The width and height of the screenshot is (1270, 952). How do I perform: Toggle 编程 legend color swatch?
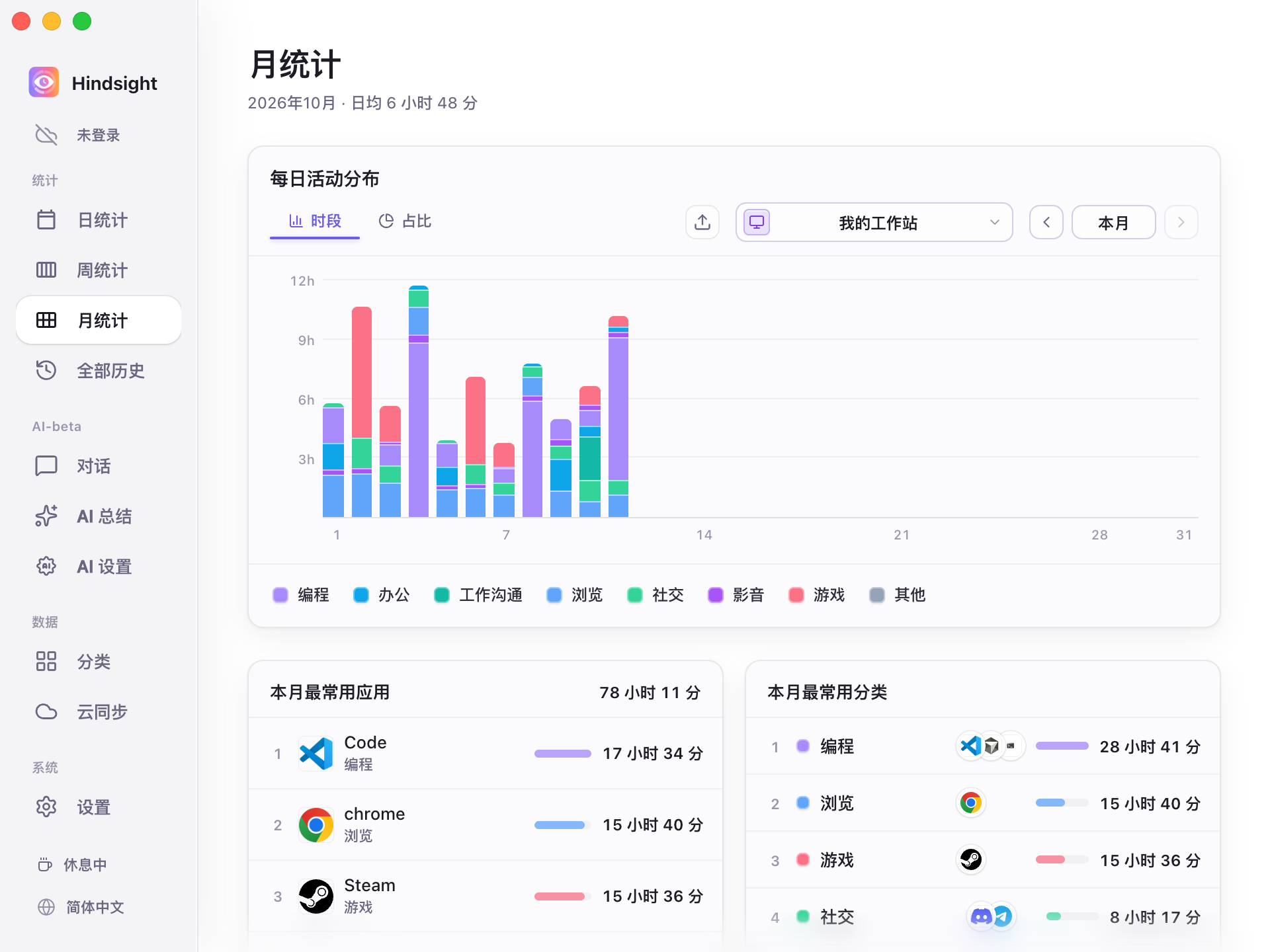[x=280, y=595]
